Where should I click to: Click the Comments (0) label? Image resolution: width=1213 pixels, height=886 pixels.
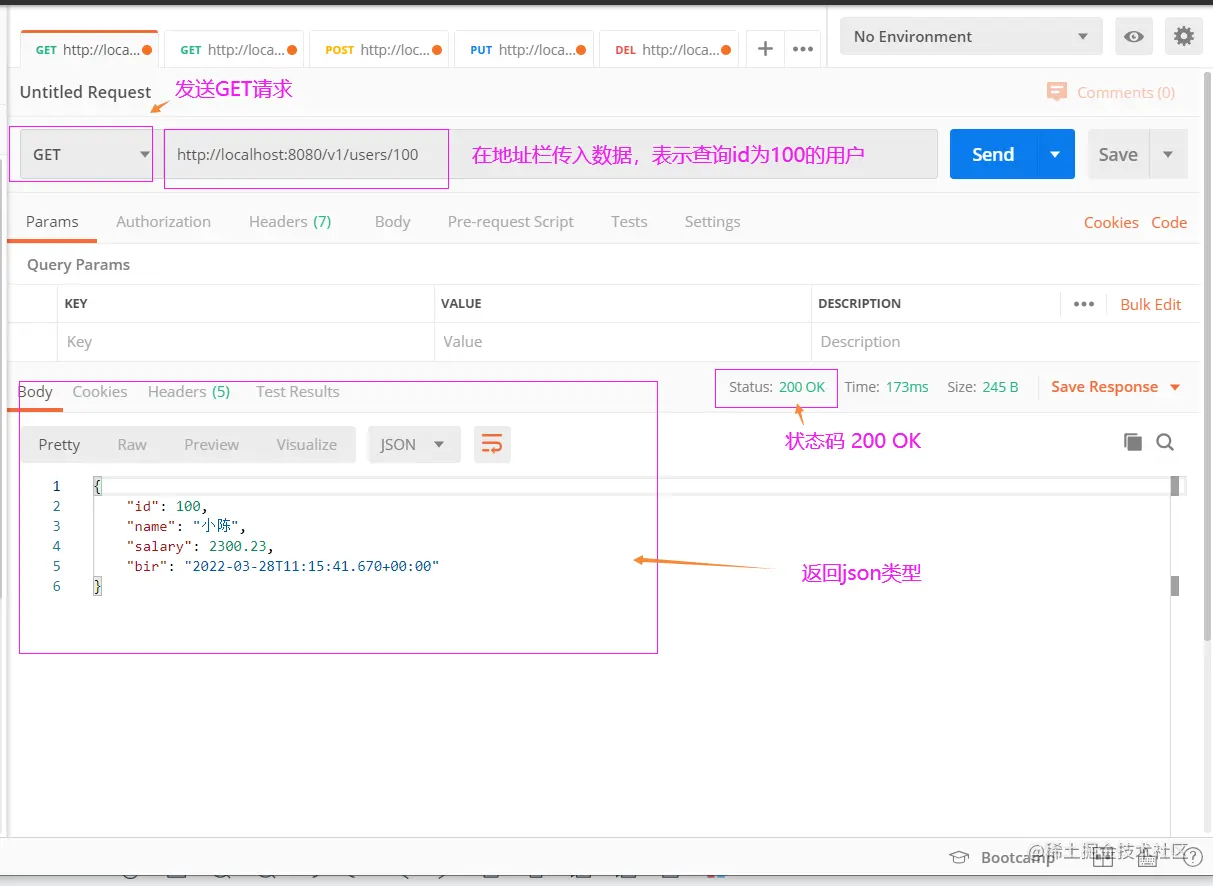coord(1125,92)
